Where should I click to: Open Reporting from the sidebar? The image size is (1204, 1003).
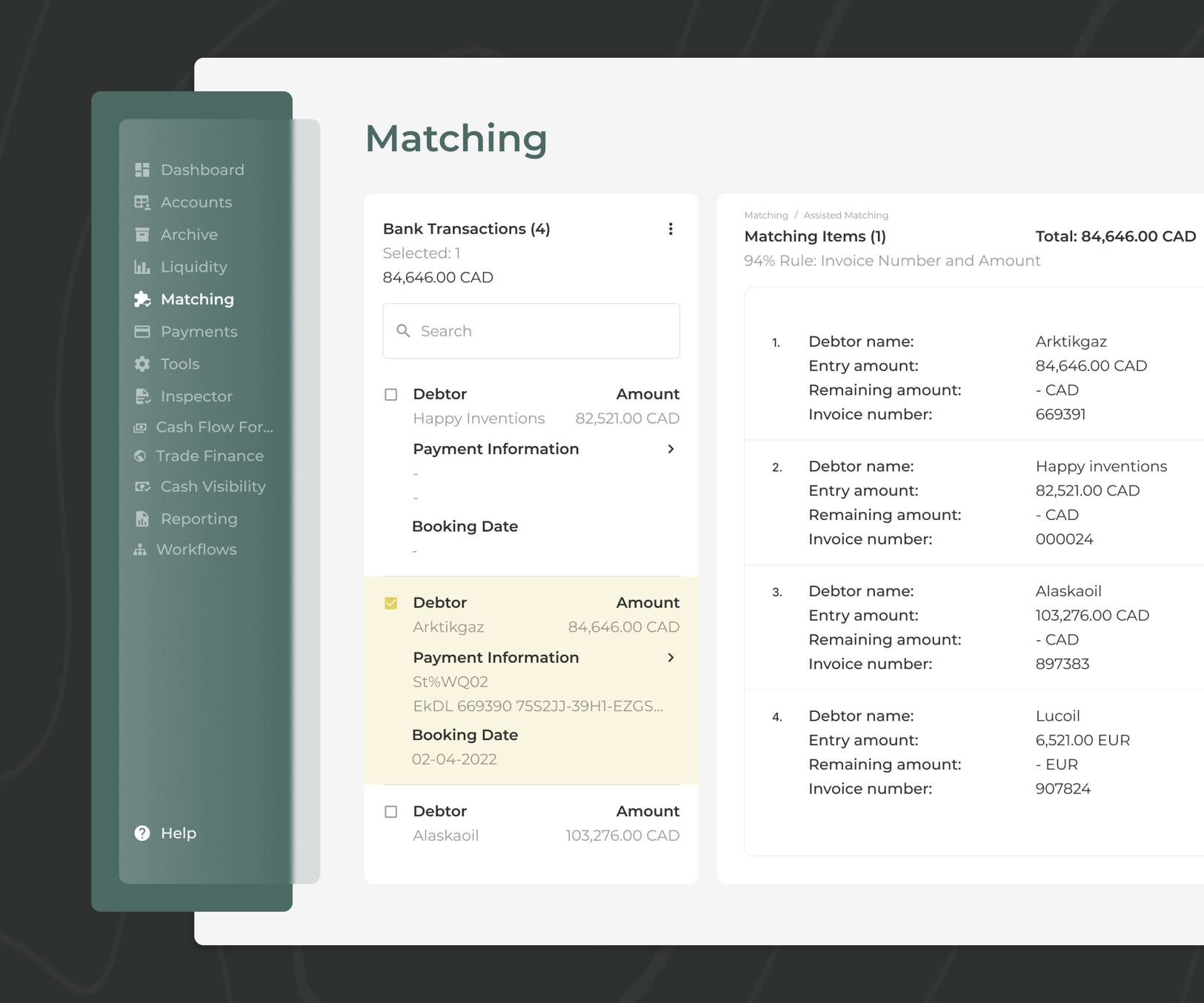click(199, 519)
